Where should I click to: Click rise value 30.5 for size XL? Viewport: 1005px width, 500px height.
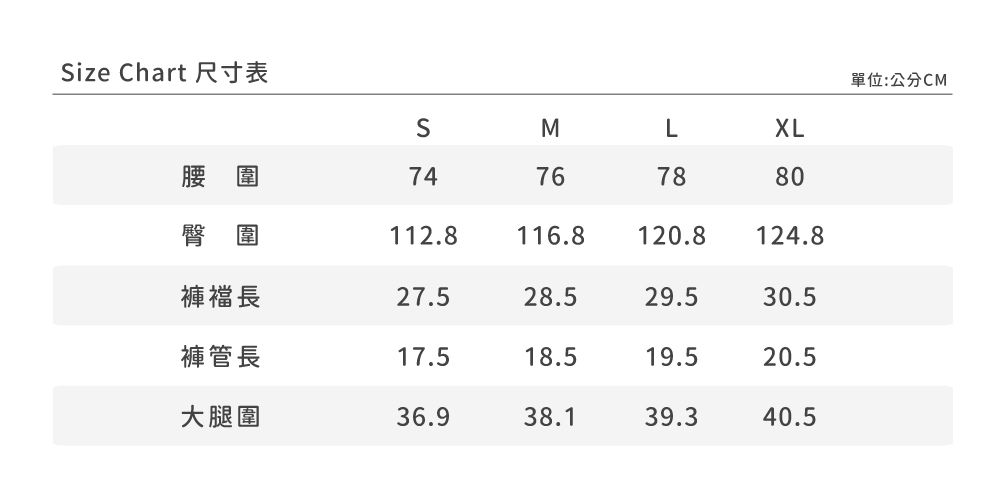point(789,297)
